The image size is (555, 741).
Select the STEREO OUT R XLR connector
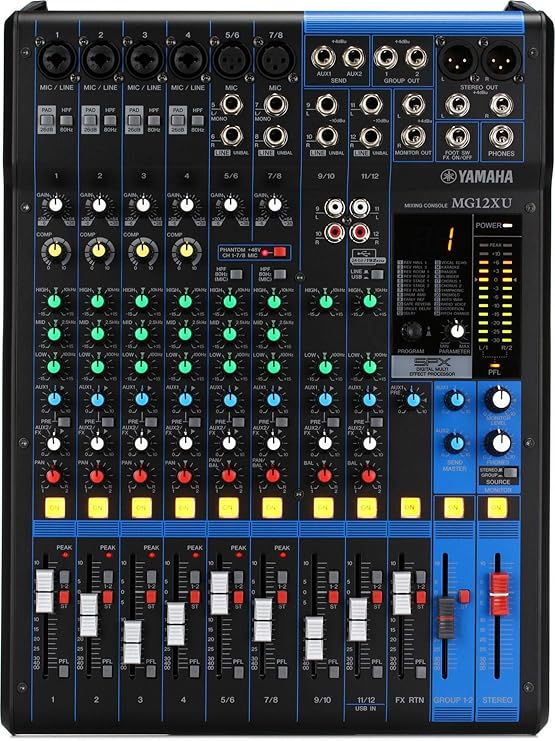coord(501,61)
